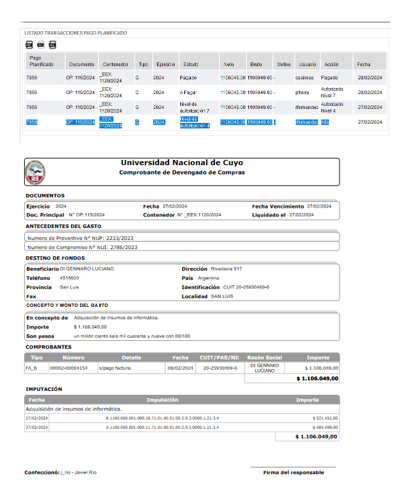The height and width of the screenshot is (492, 397).
Task: Select the row with estado Pagado
Action: (206, 77)
